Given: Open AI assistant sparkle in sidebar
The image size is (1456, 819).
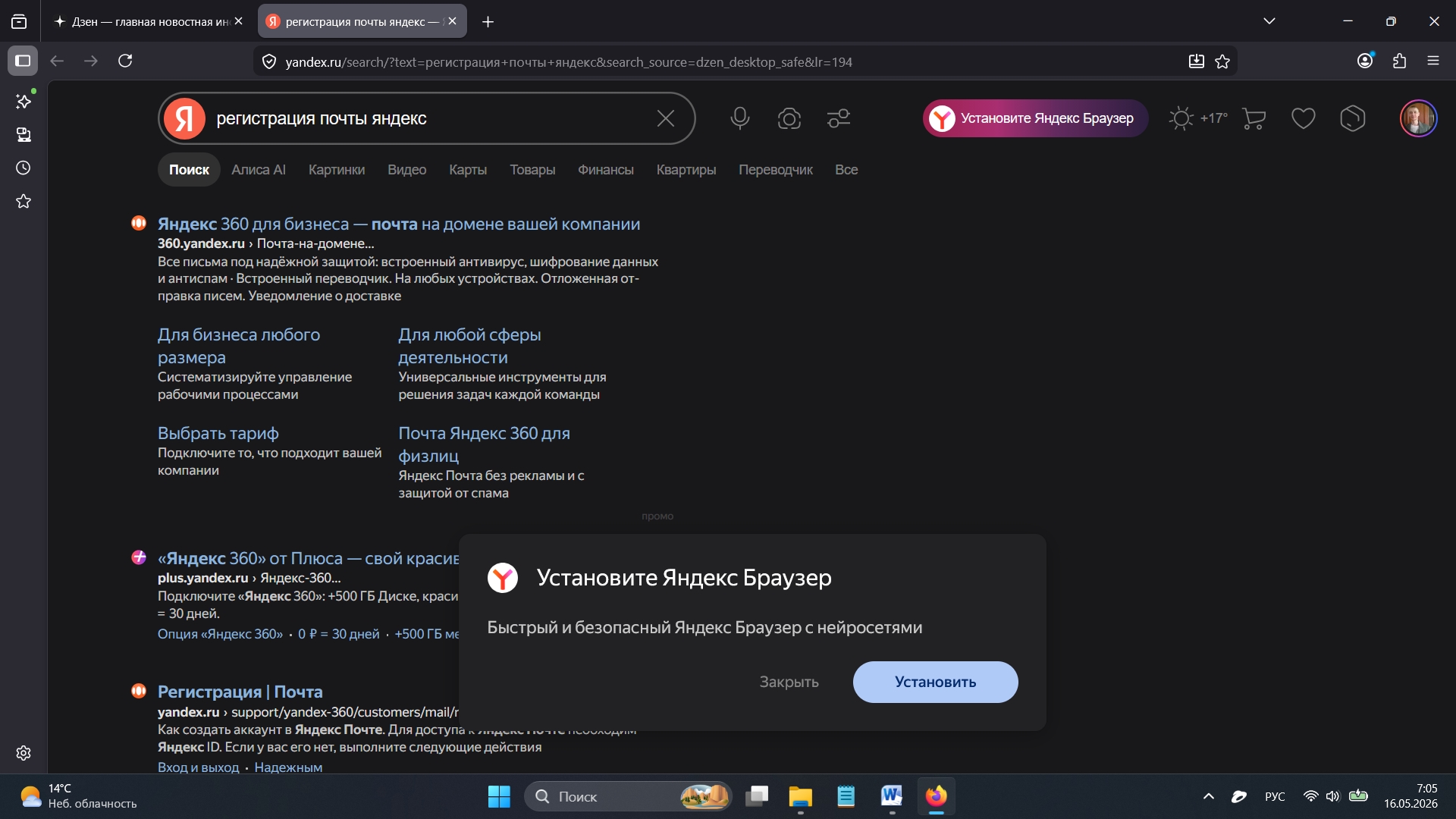Looking at the screenshot, I should tap(24, 101).
